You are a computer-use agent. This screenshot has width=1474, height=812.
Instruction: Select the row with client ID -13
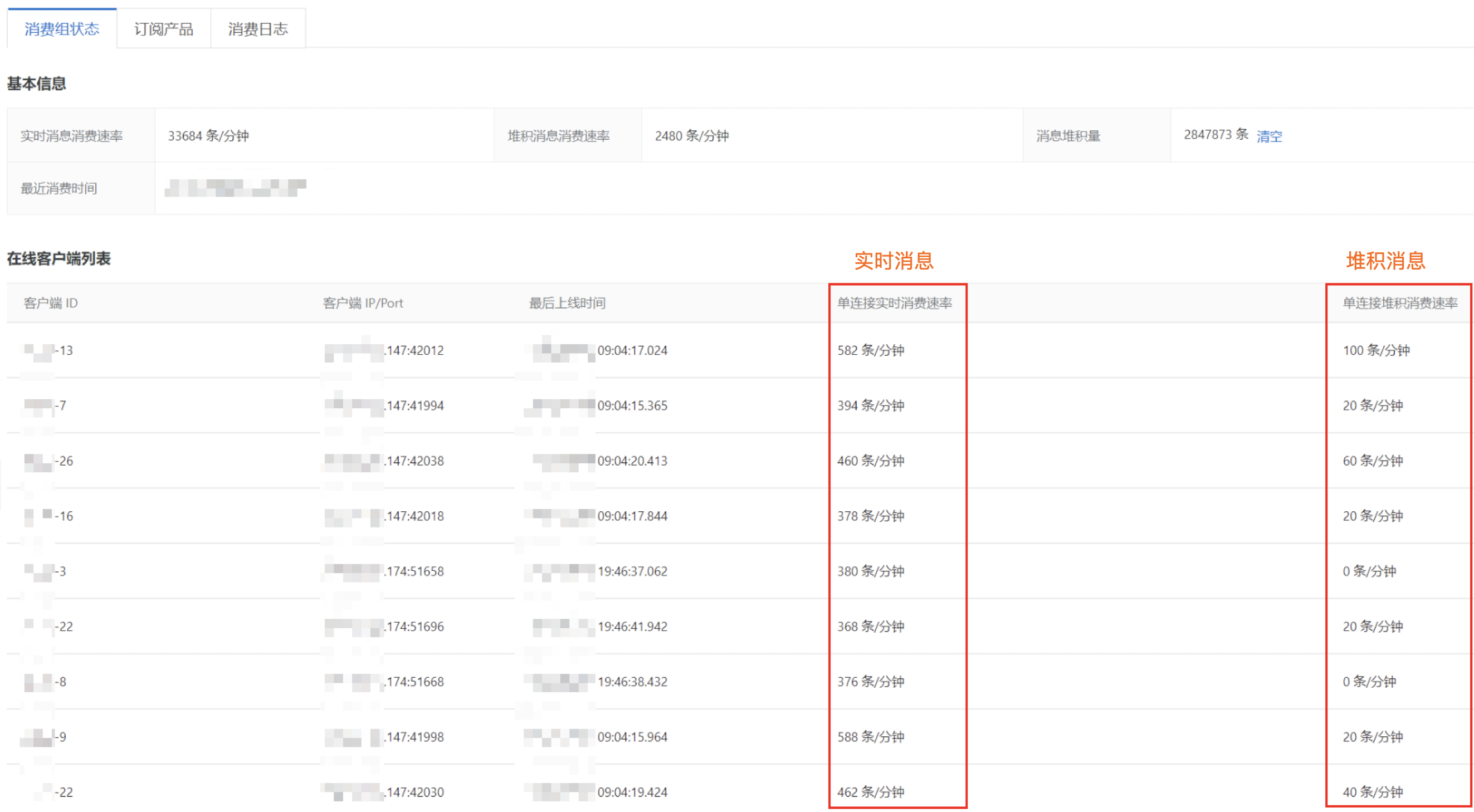[x=65, y=350]
